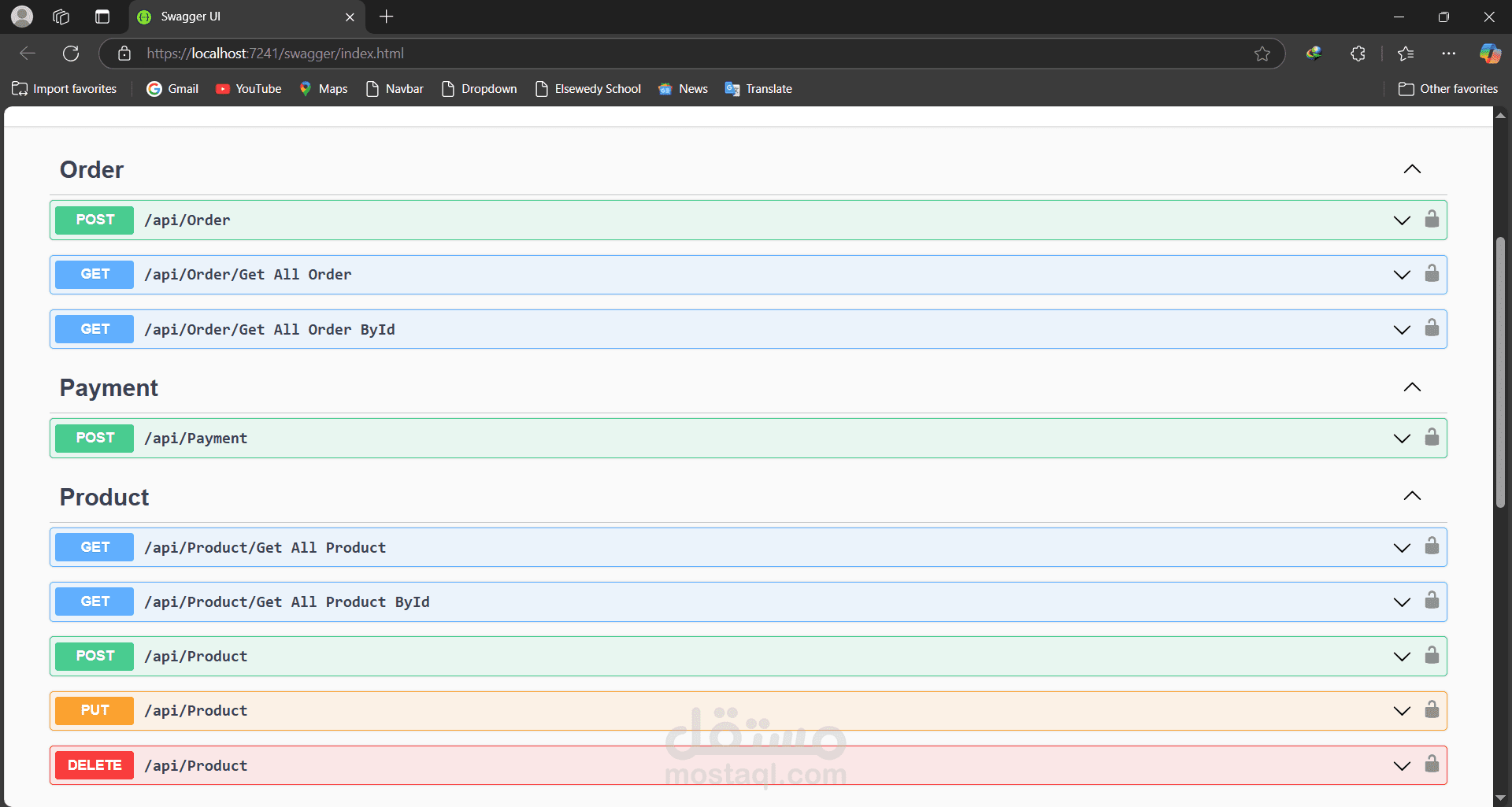Open browser settings and more menu

pyautogui.click(x=1448, y=54)
